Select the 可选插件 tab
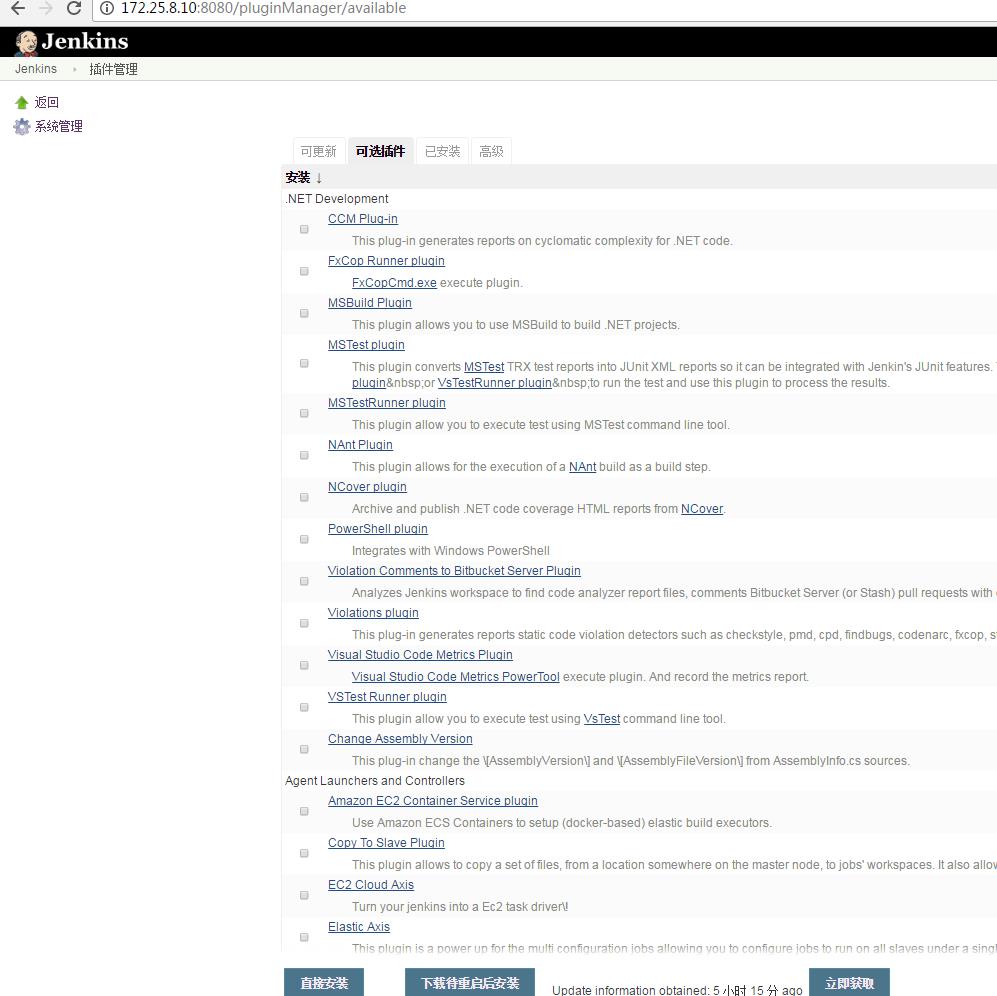 pos(380,151)
